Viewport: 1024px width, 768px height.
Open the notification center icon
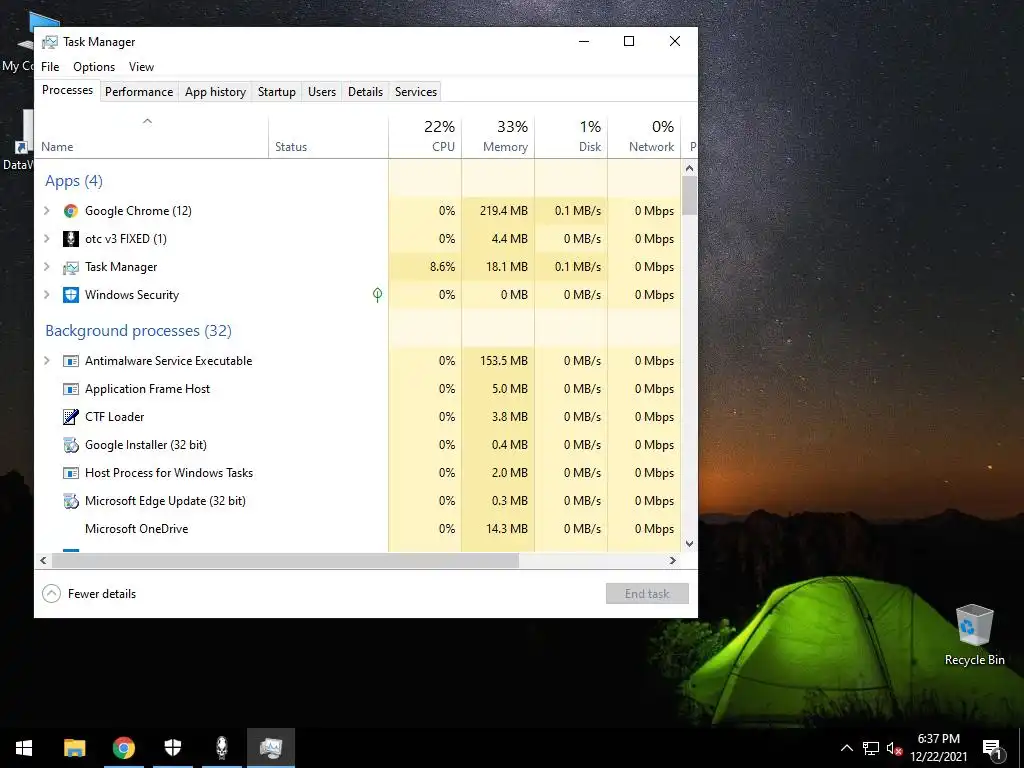click(x=992, y=750)
